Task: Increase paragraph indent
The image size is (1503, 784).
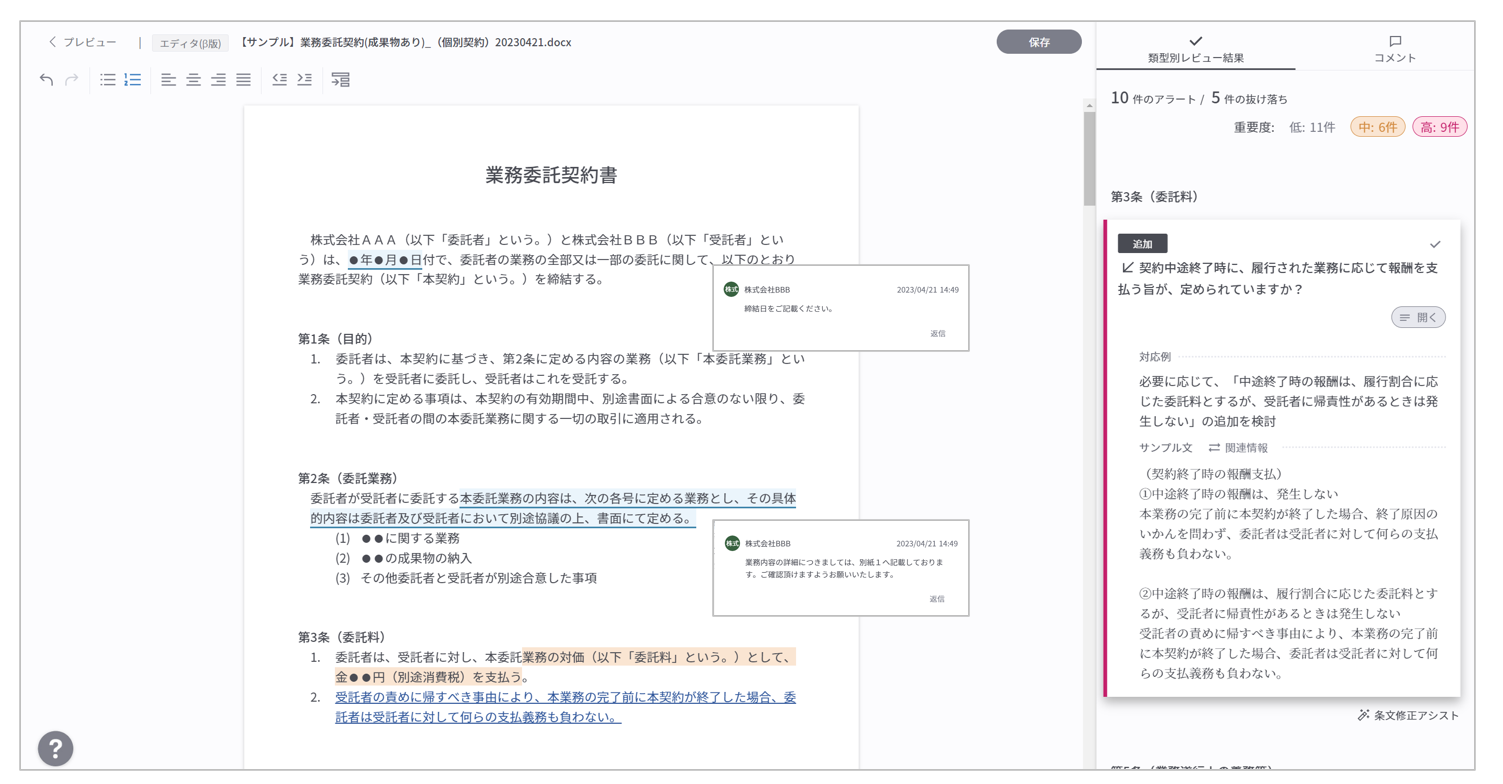Action: (x=305, y=79)
